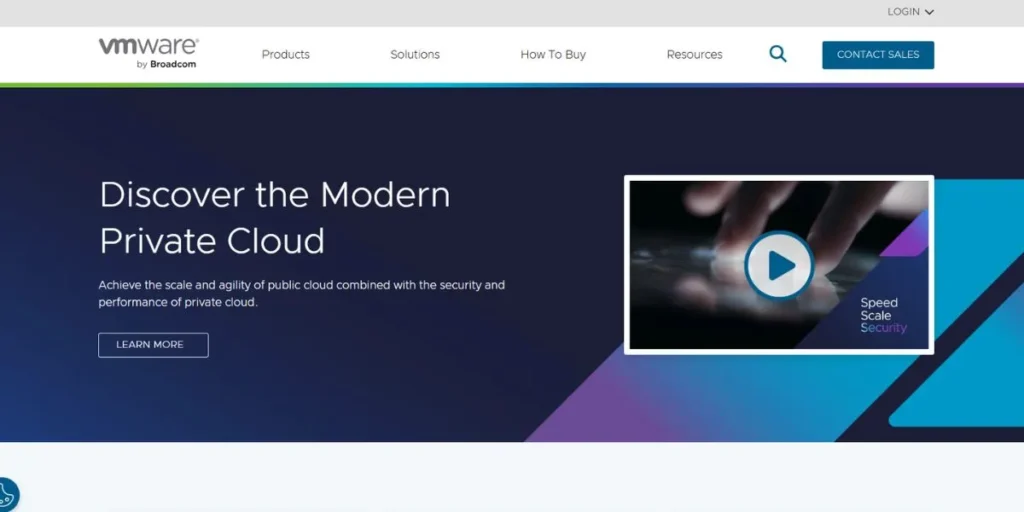1024x512 pixels.
Task: Click the 'Discover the Modern Private Cloud' heading
Action: pos(274,217)
